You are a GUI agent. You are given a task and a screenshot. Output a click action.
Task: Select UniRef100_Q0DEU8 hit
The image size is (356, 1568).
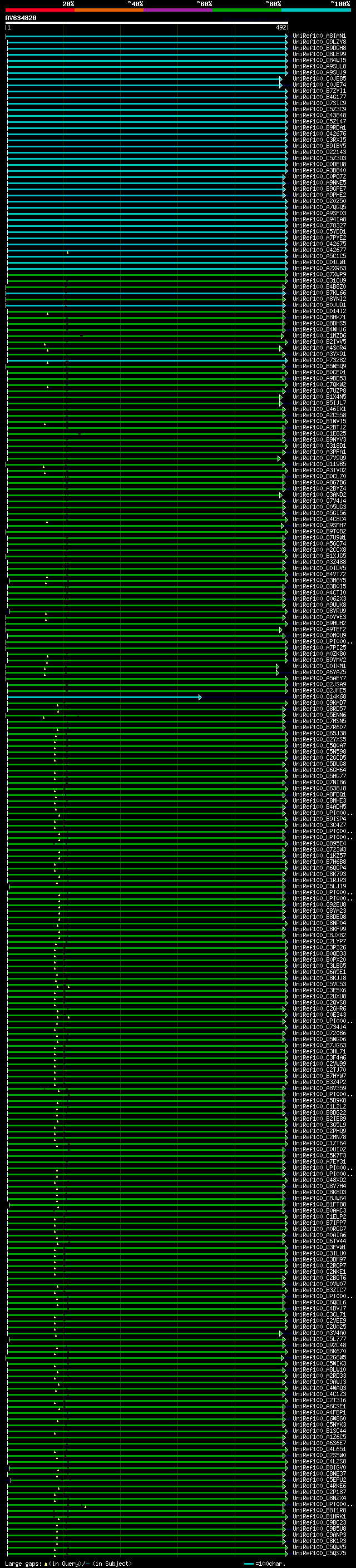(319, 164)
